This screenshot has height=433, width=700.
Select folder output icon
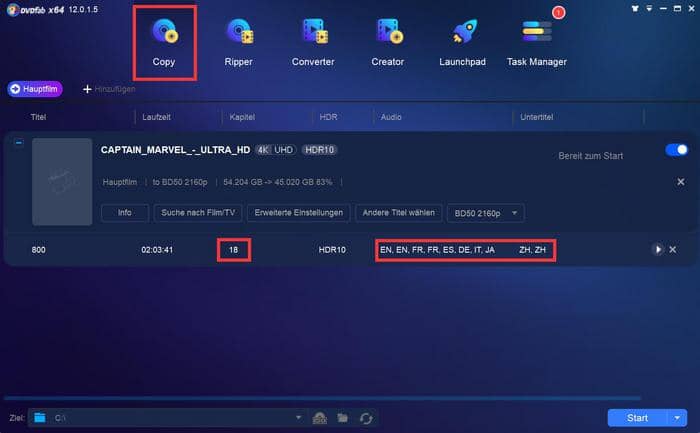point(343,418)
